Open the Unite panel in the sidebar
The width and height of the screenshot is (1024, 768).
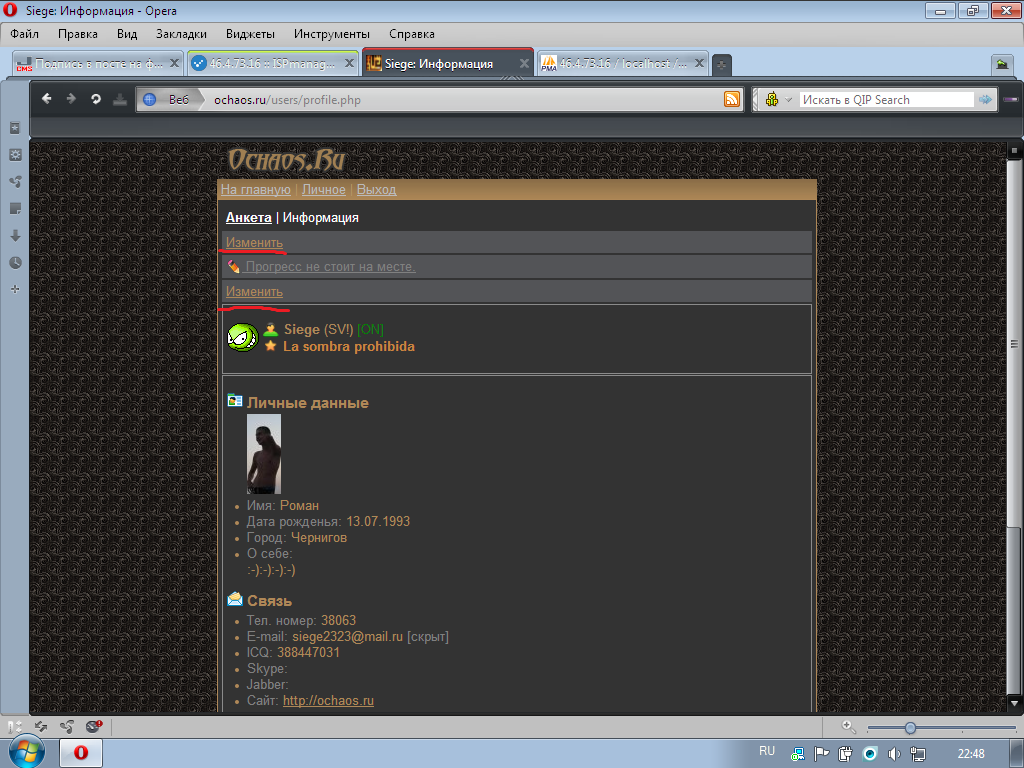(x=15, y=182)
